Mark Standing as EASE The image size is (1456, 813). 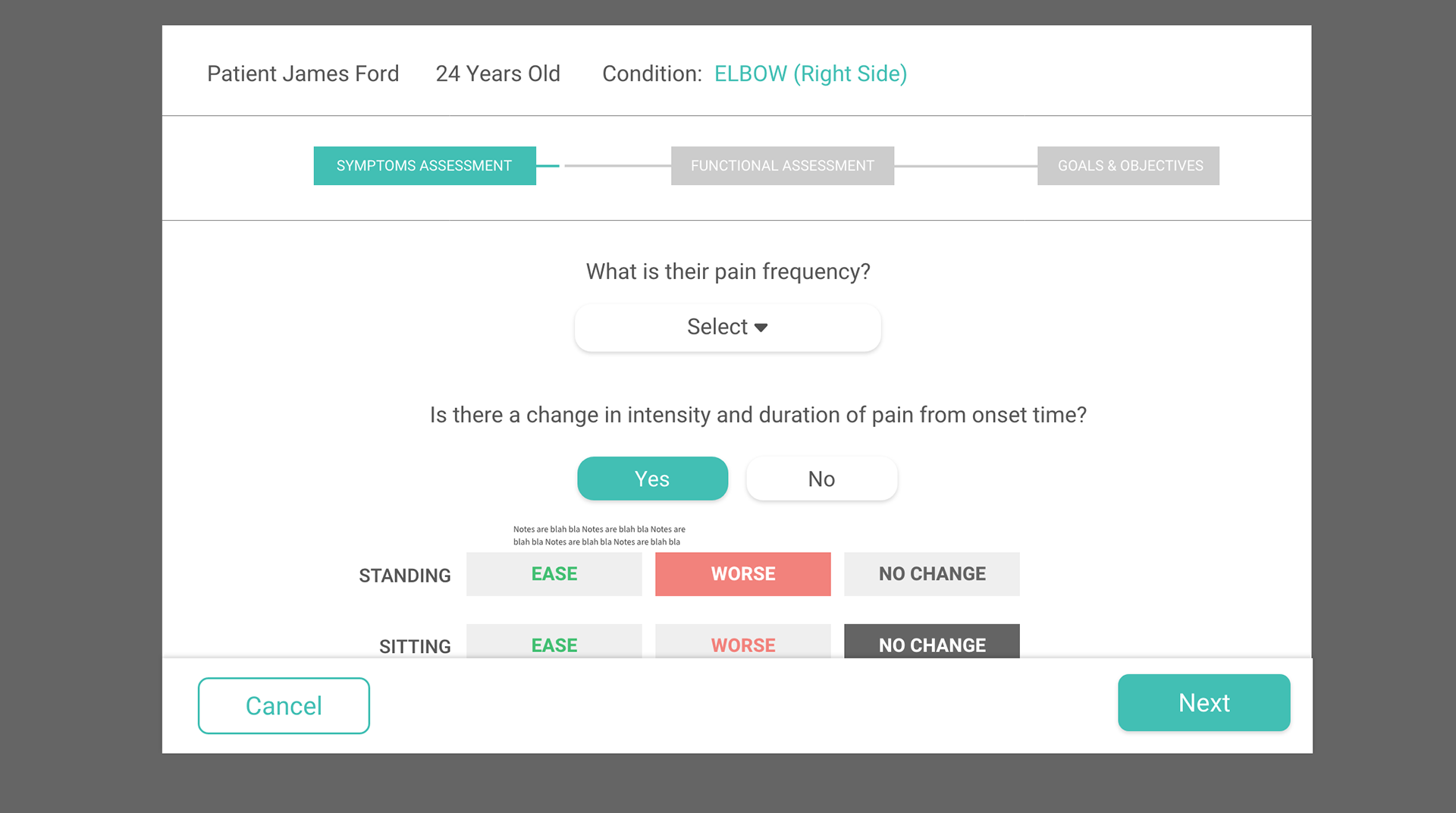click(x=554, y=574)
